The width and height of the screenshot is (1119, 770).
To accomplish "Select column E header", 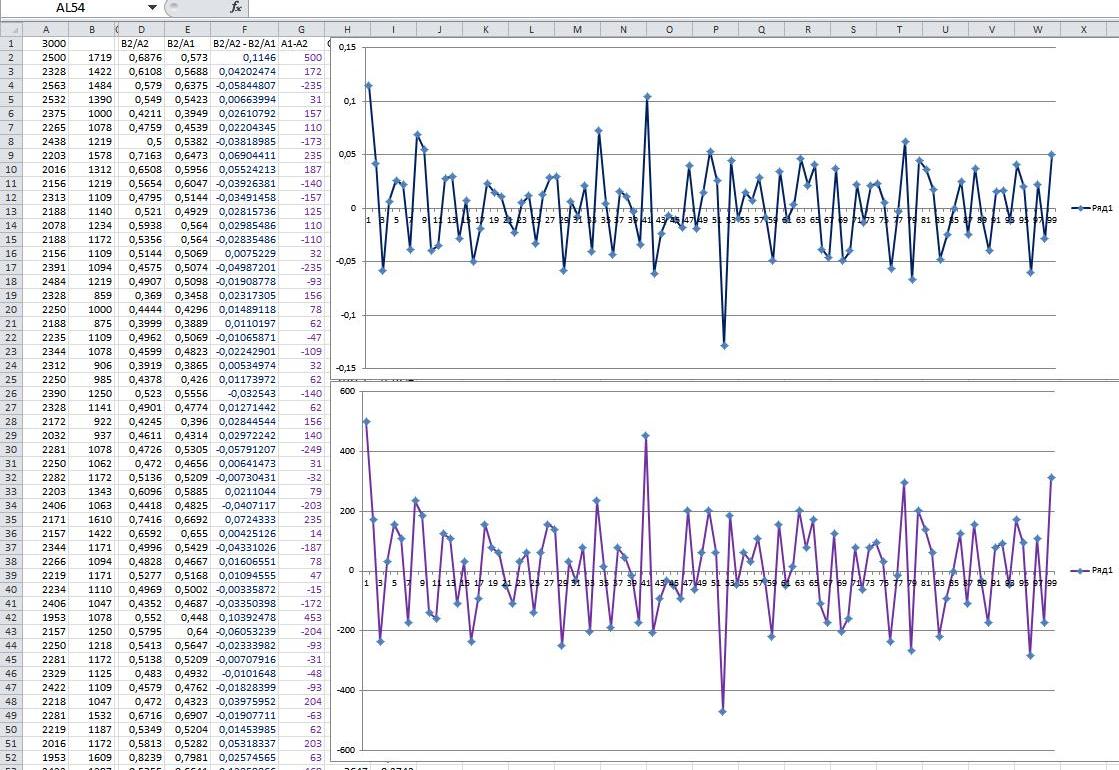I will pyautogui.click(x=188, y=29).
